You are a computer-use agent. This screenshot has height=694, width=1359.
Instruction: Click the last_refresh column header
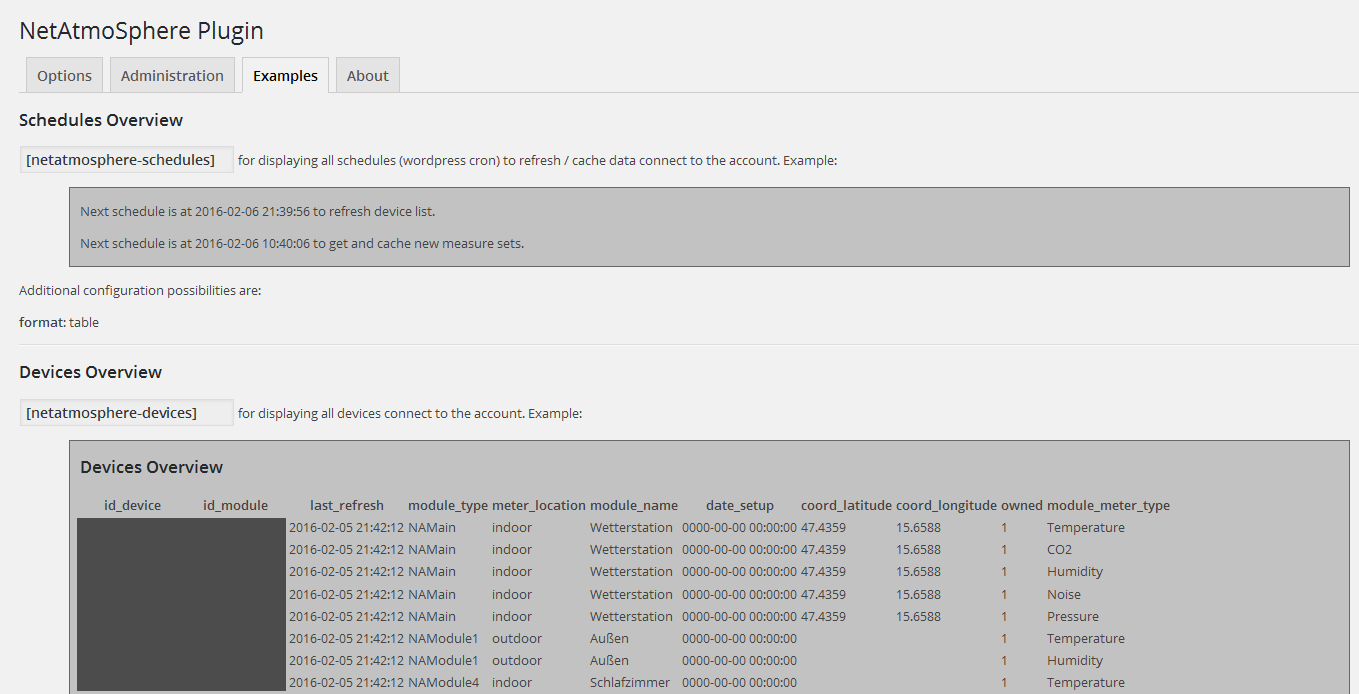(347, 505)
